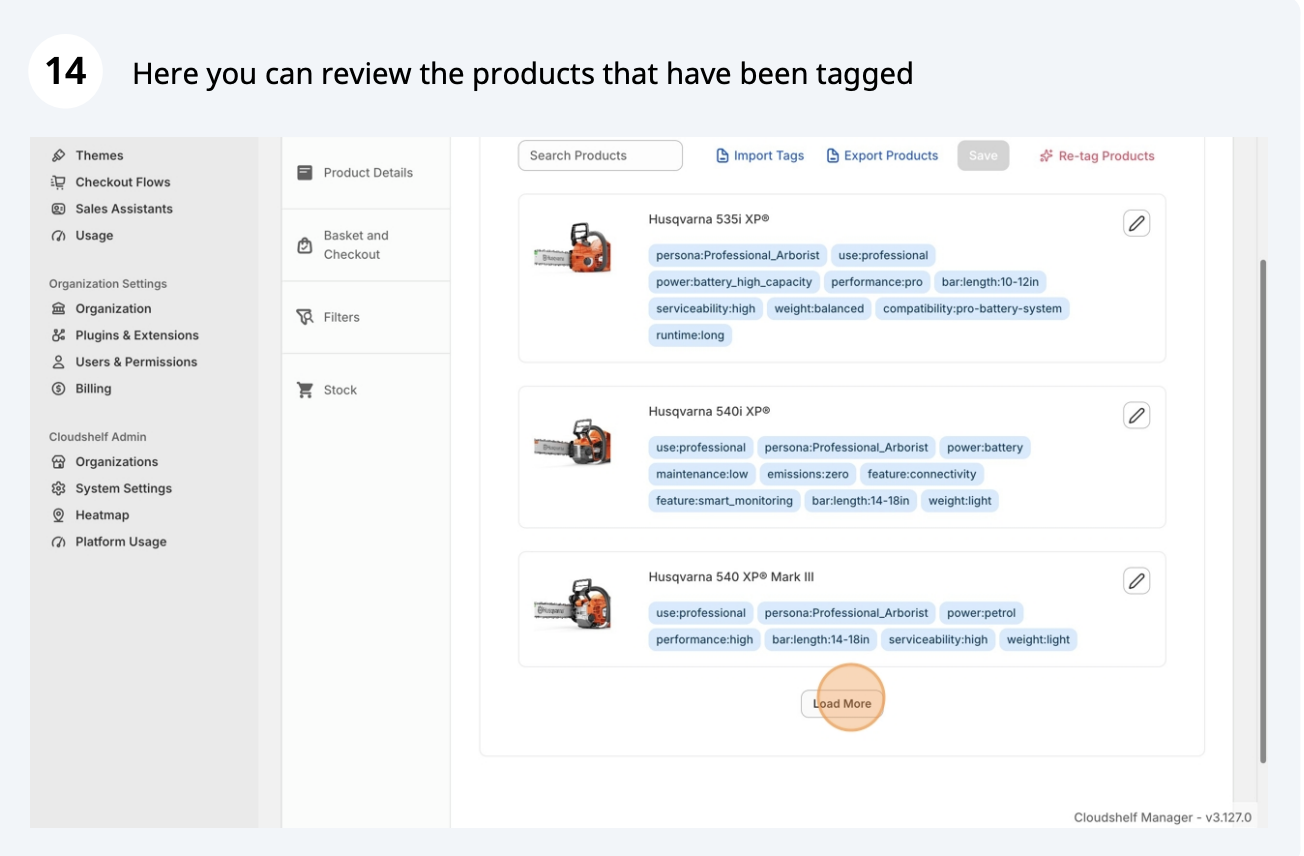Viewport: 1304px width, 856px height.
Task: Click the Stock cart icon
Action: pos(305,390)
